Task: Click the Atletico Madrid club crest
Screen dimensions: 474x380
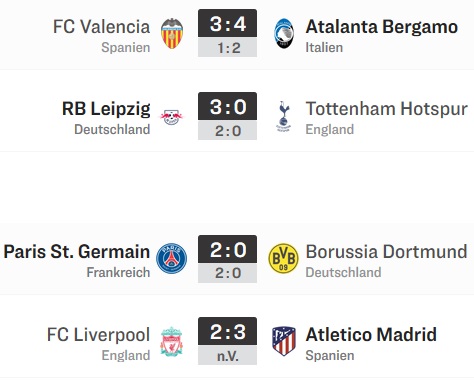Action: click(284, 341)
